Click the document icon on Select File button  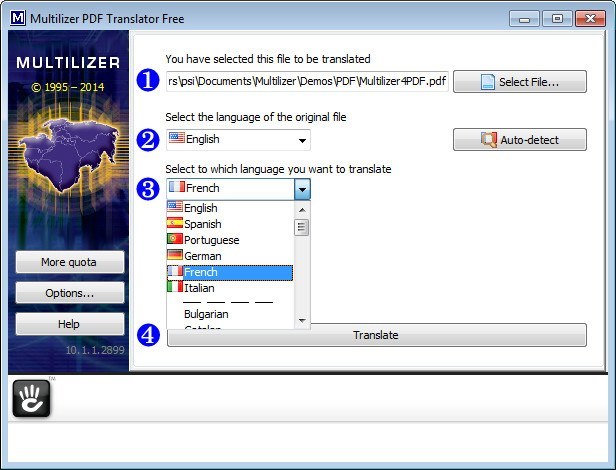tap(488, 82)
